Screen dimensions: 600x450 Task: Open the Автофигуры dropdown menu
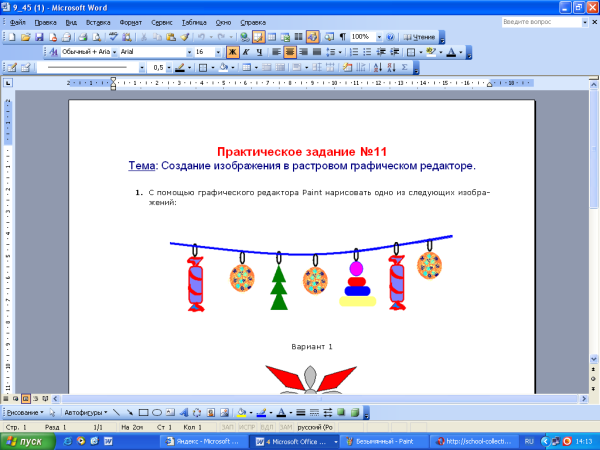(x=86, y=412)
